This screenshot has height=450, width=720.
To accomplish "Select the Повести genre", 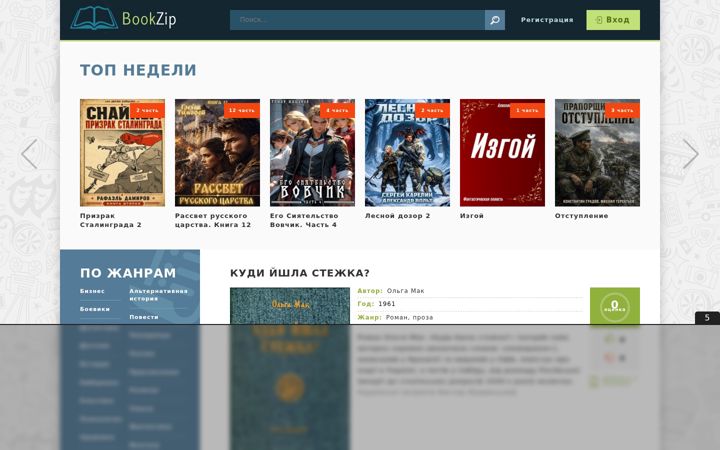I will [x=144, y=317].
